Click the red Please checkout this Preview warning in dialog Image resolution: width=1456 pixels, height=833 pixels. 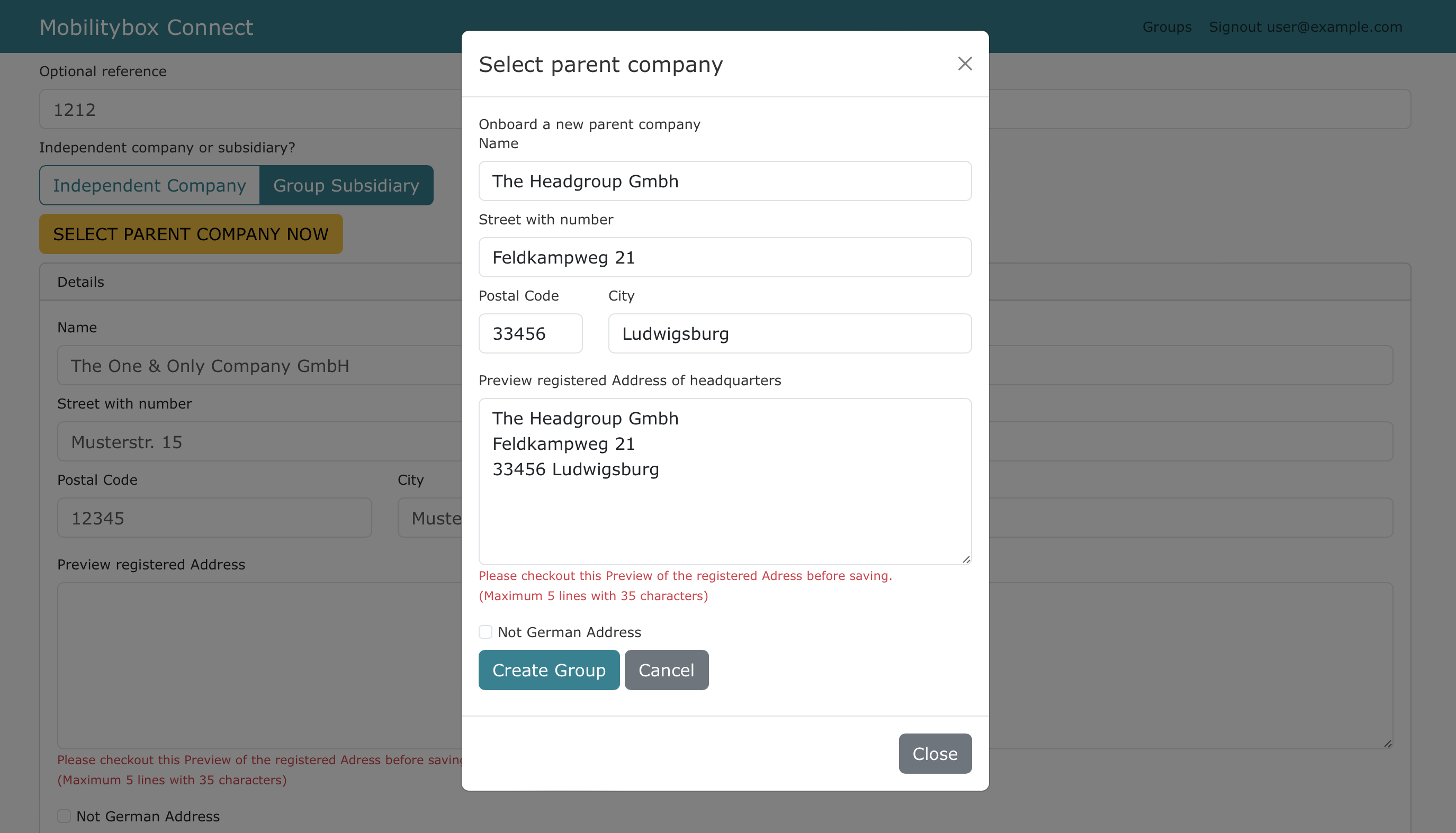[685, 576]
